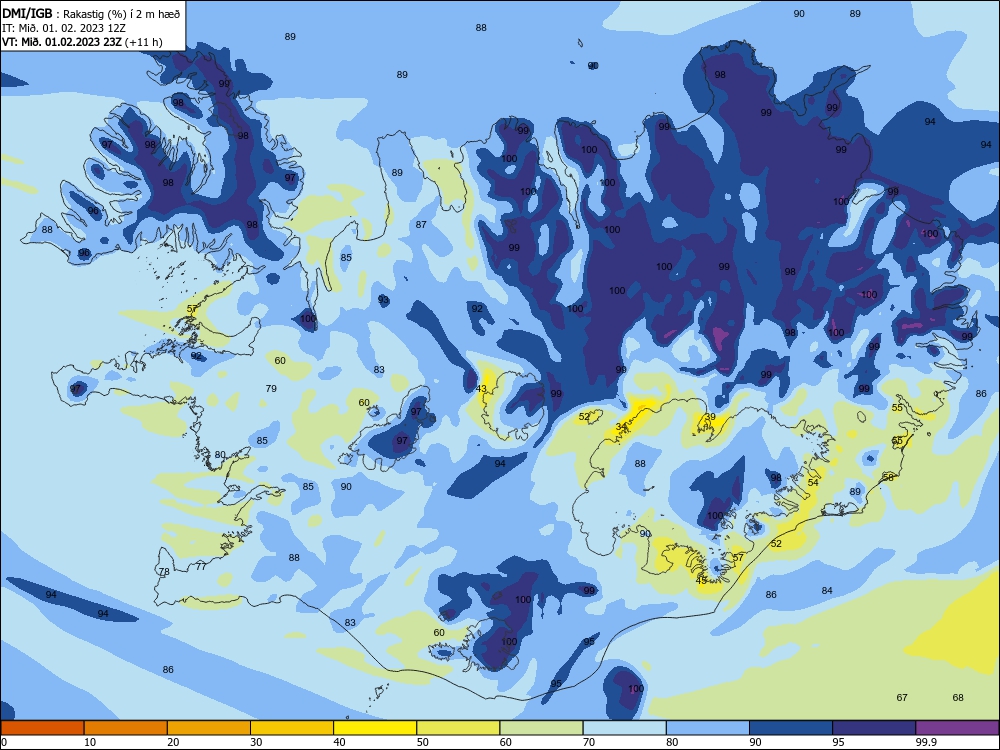Click the legend tick label '50'
Screen dimensions: 1000x750
tap(422, 742)
